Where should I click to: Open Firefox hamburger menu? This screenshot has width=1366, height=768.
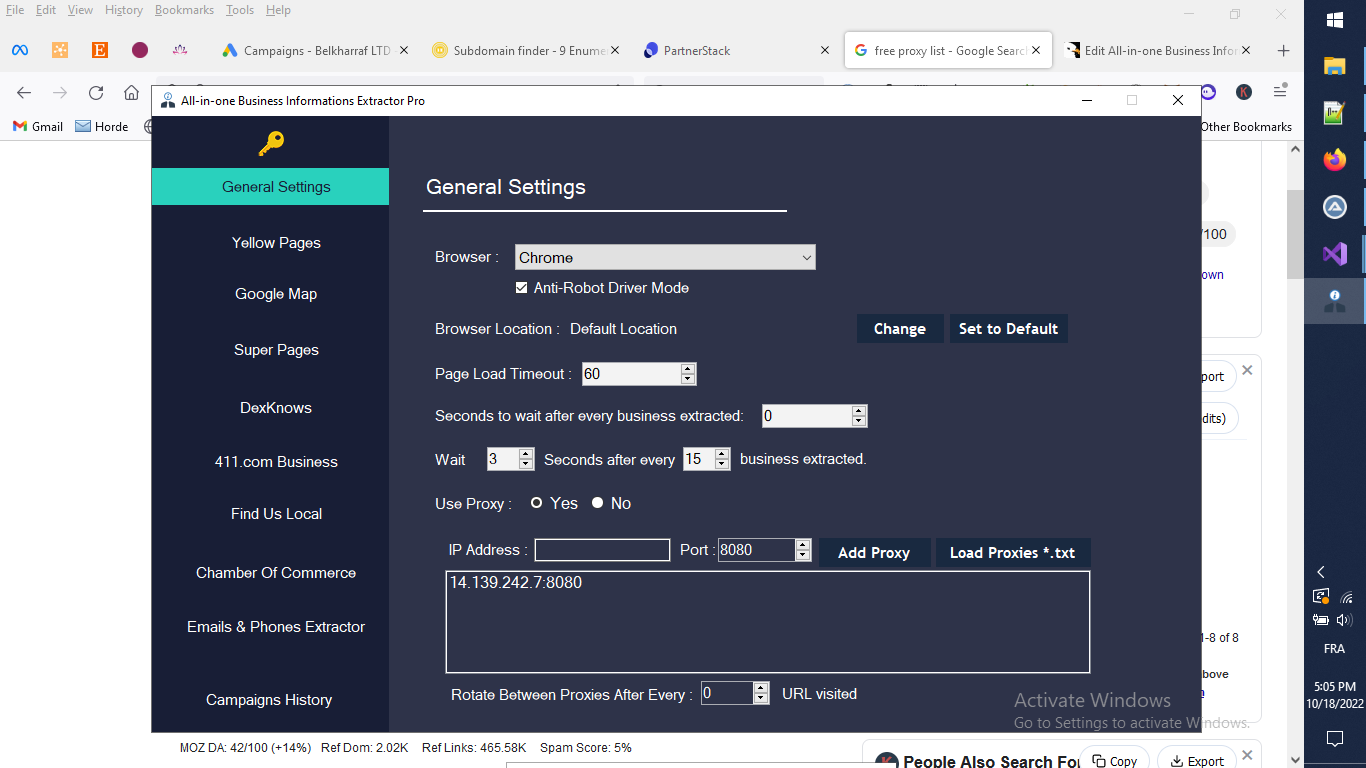point(1280,91)
